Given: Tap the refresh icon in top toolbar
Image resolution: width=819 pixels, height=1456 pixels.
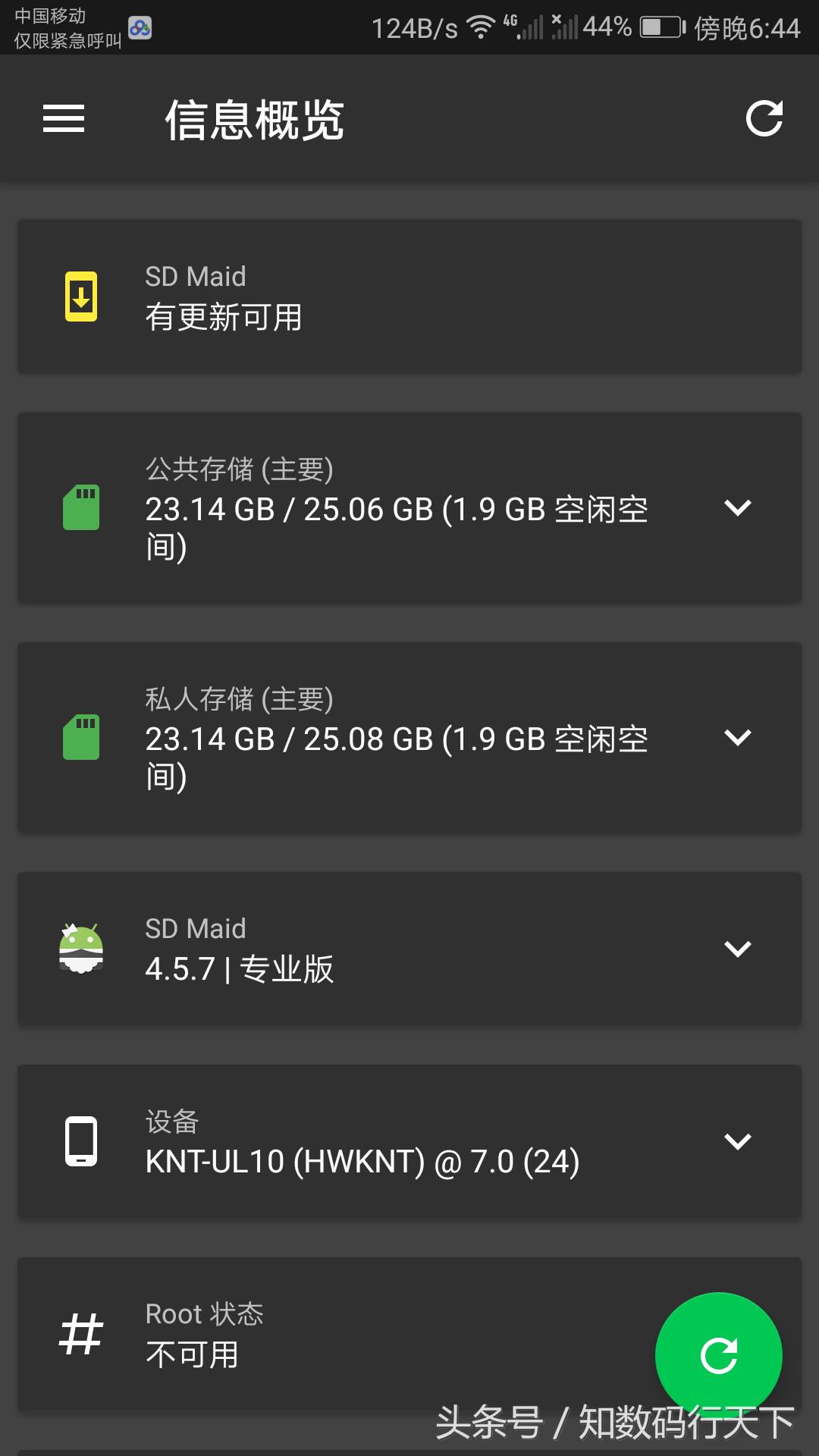Looking at the screenshot, I should (x=764, y=118).
